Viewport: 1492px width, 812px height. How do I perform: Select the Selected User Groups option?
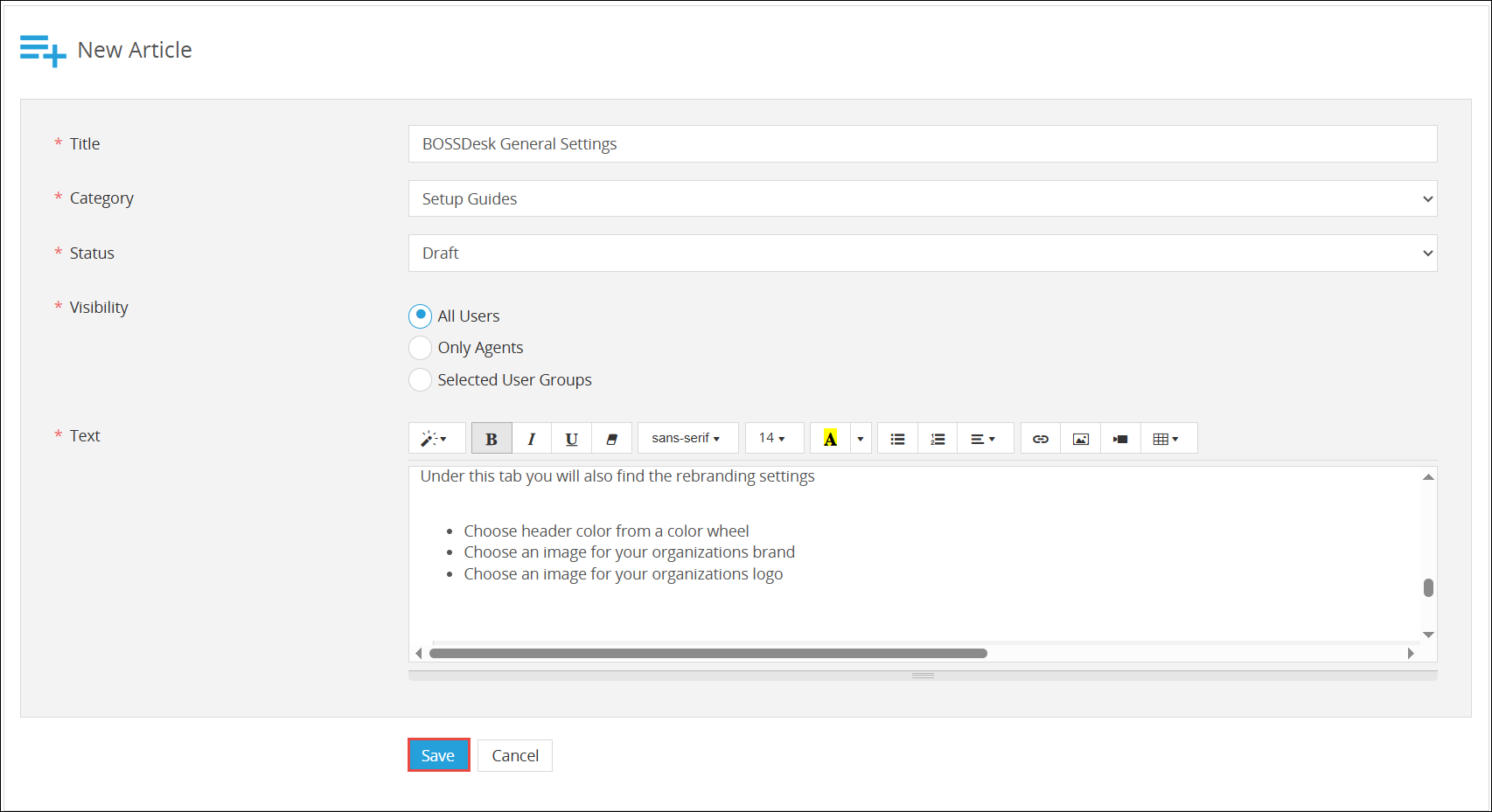(420, 379)
